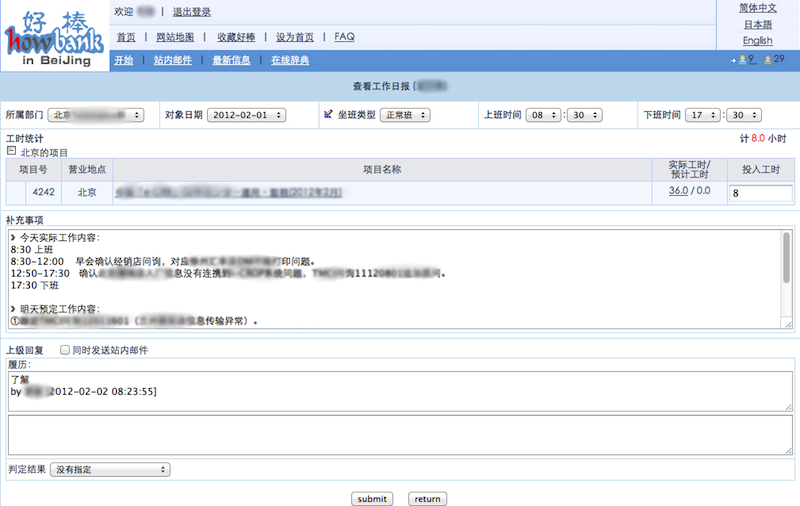Open the 对象日期 date dropdown
Viewport: 800px width, 506px height.
246,115
